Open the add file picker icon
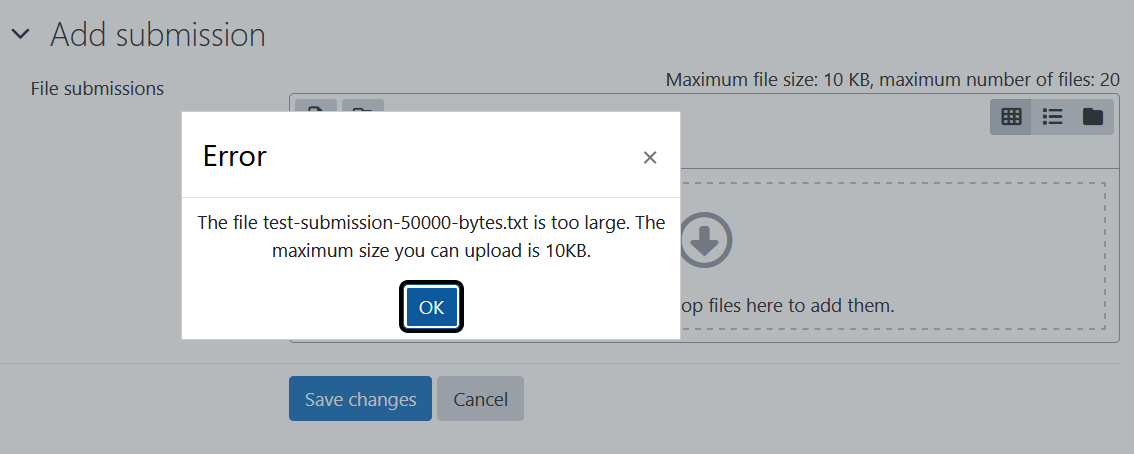 tap(316, 106)
